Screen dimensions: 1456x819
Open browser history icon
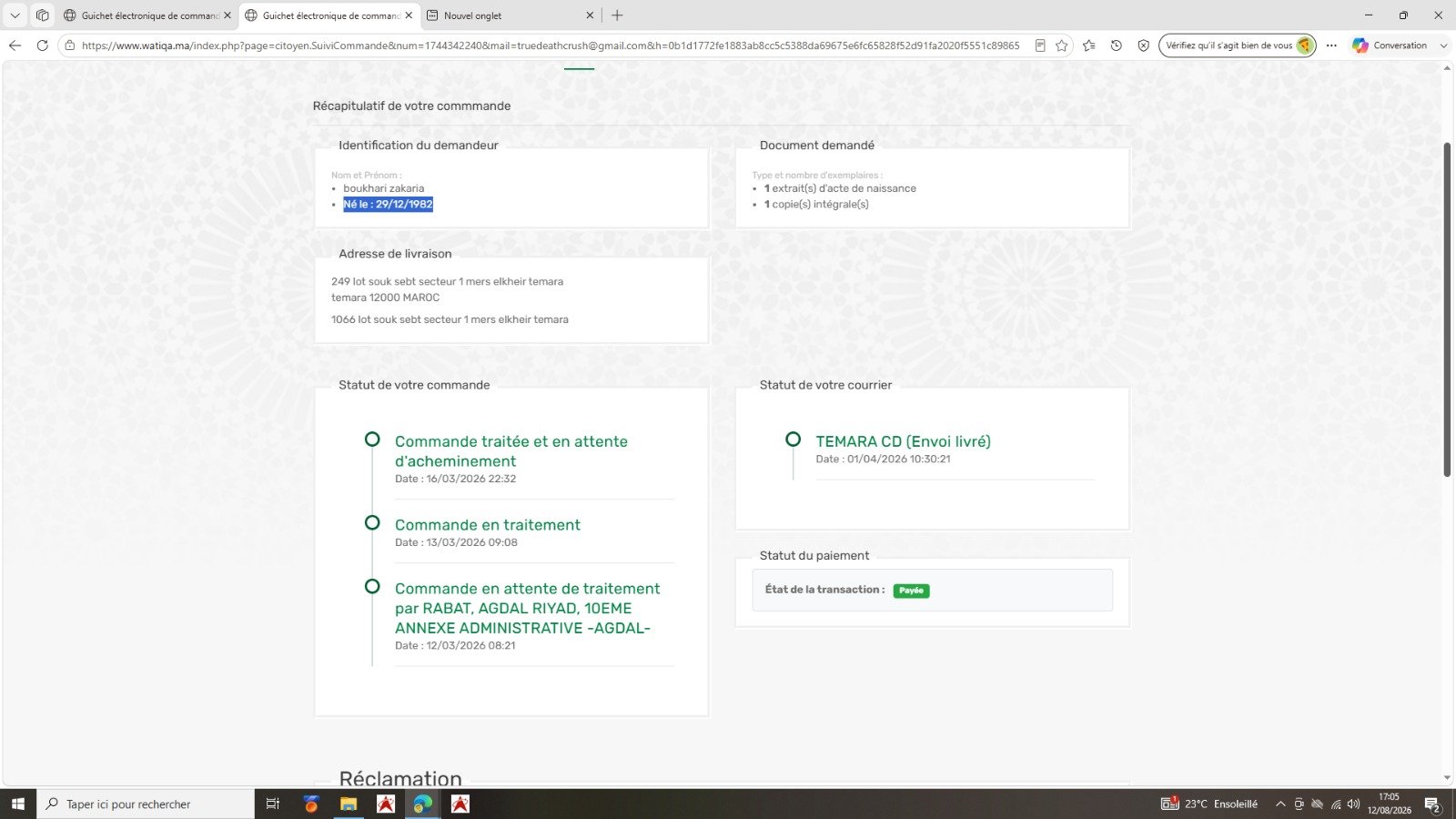1117,45
